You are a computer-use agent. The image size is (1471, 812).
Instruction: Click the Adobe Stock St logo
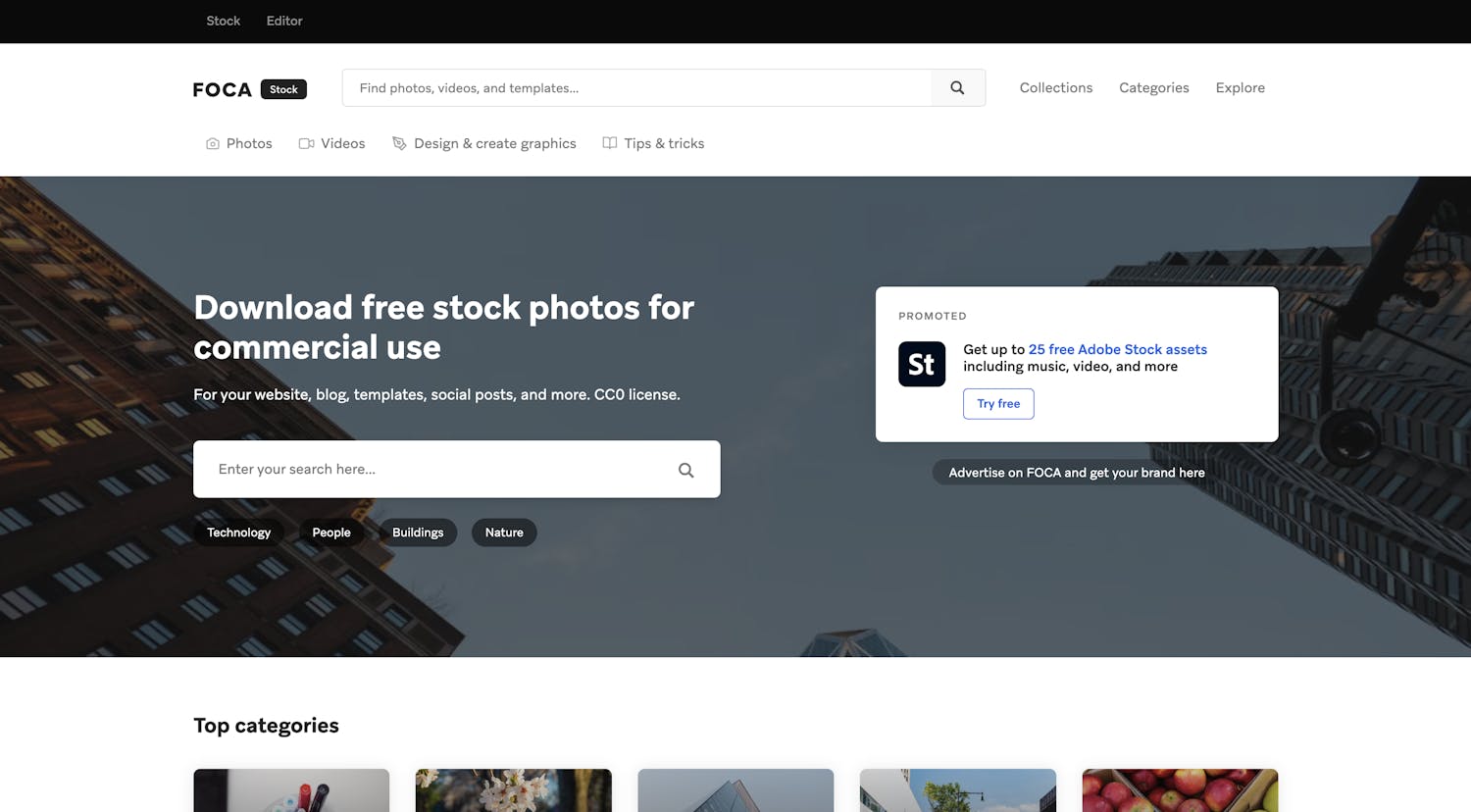[x=922, y=364]
